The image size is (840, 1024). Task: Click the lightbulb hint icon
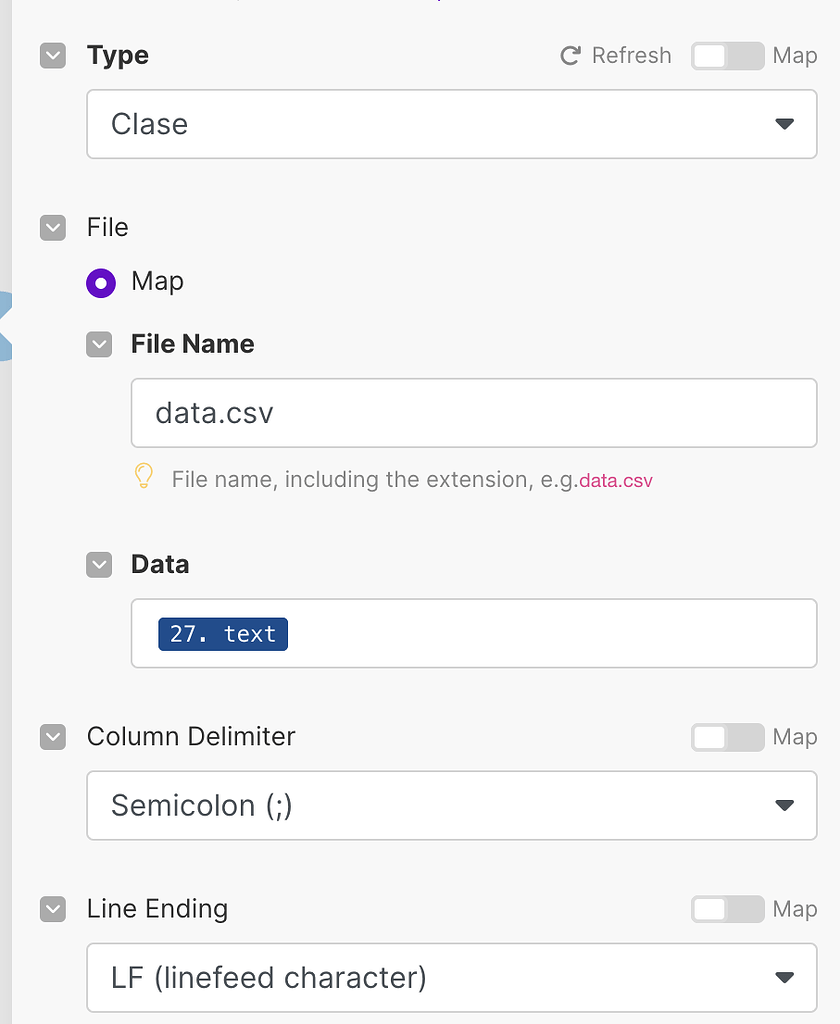pos(143,476)
